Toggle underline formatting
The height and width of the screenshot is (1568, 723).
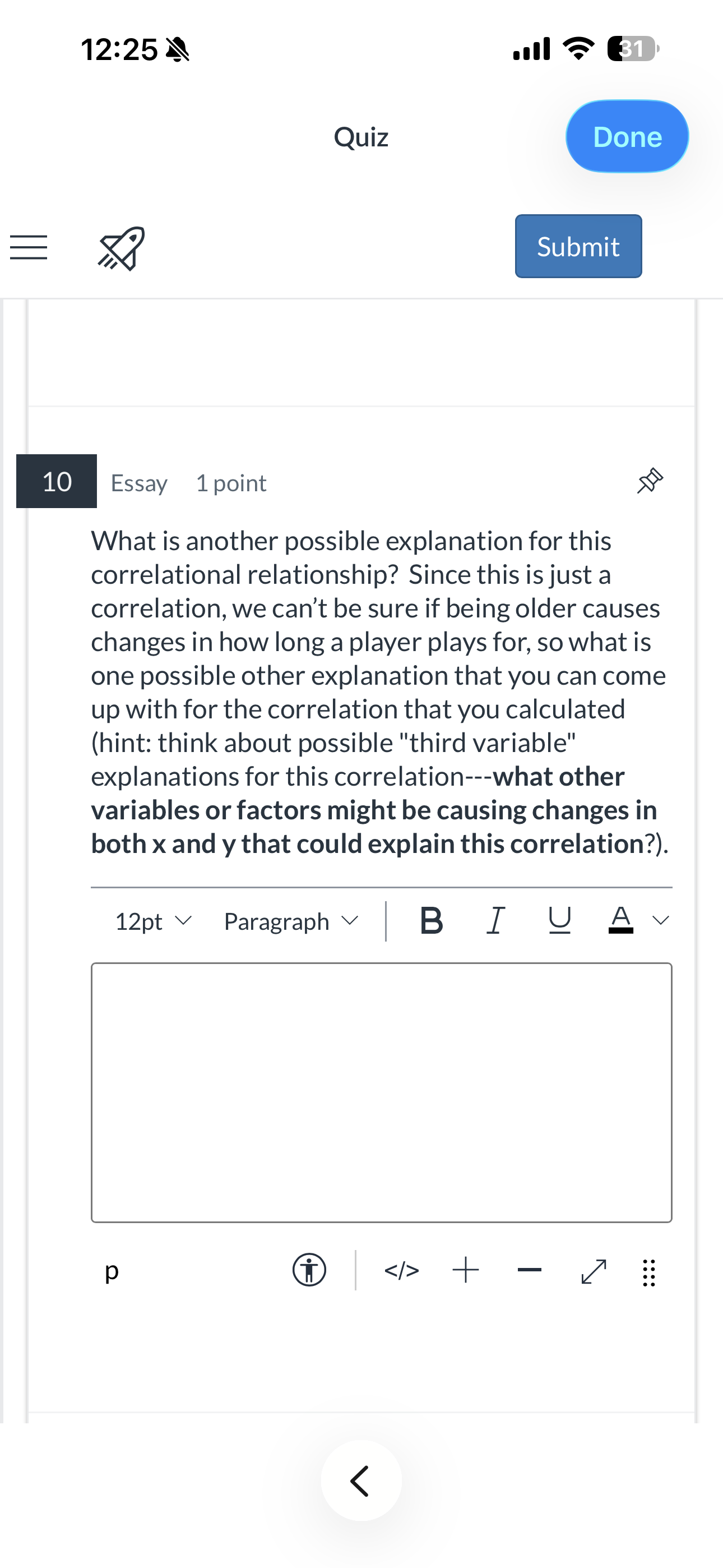559,920
